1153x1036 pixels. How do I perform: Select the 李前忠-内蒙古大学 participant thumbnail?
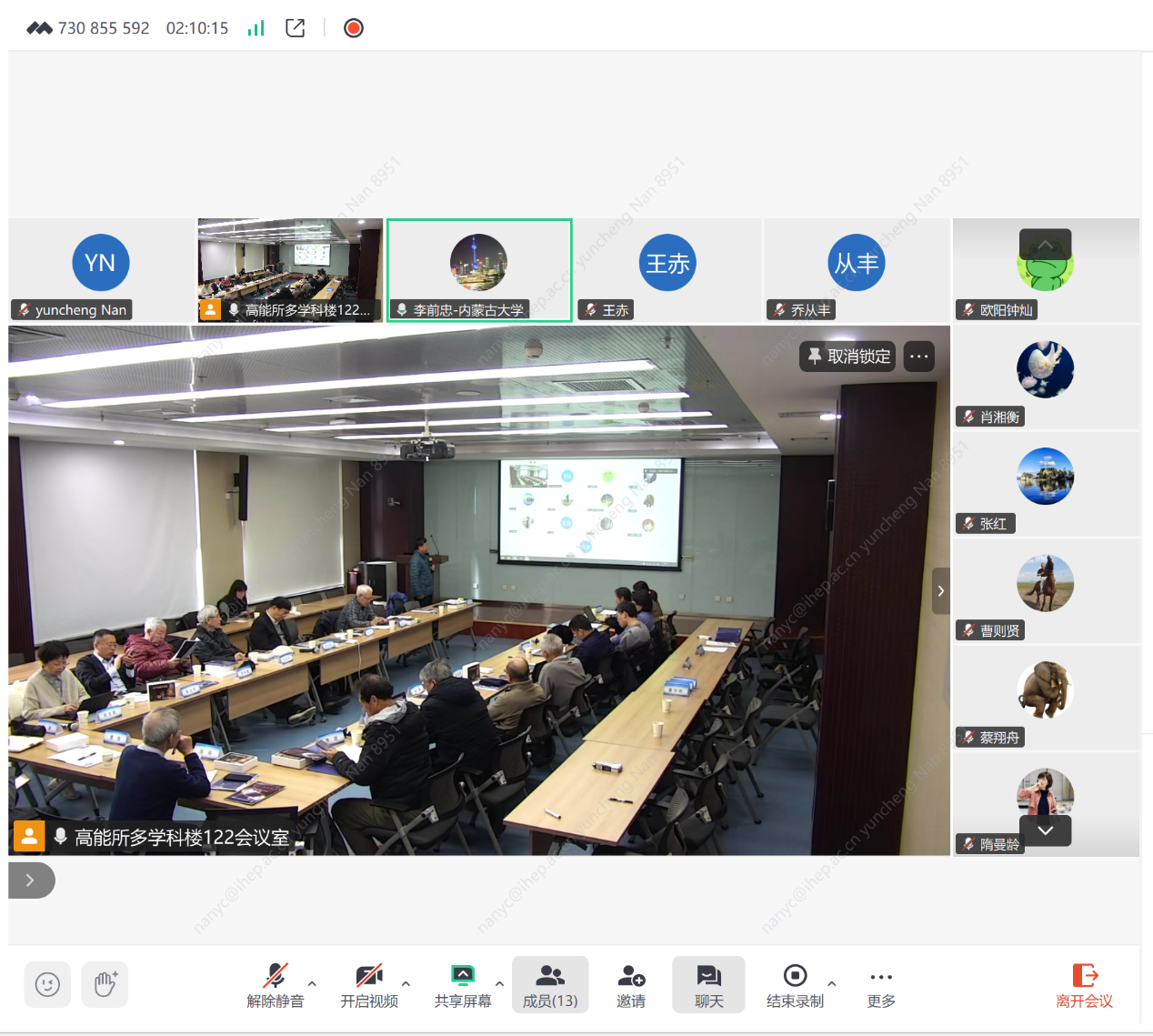[x=479, y=269]
